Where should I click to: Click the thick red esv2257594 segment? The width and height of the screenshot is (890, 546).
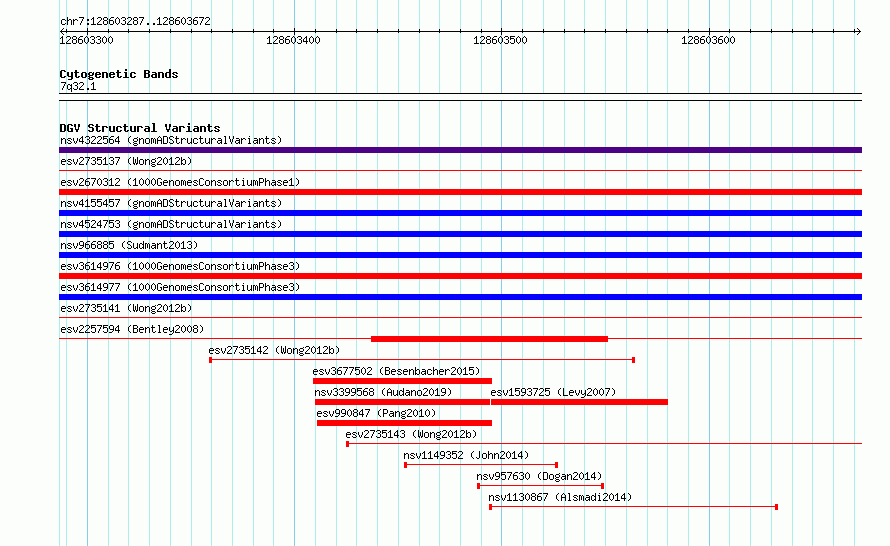[489, 339]
